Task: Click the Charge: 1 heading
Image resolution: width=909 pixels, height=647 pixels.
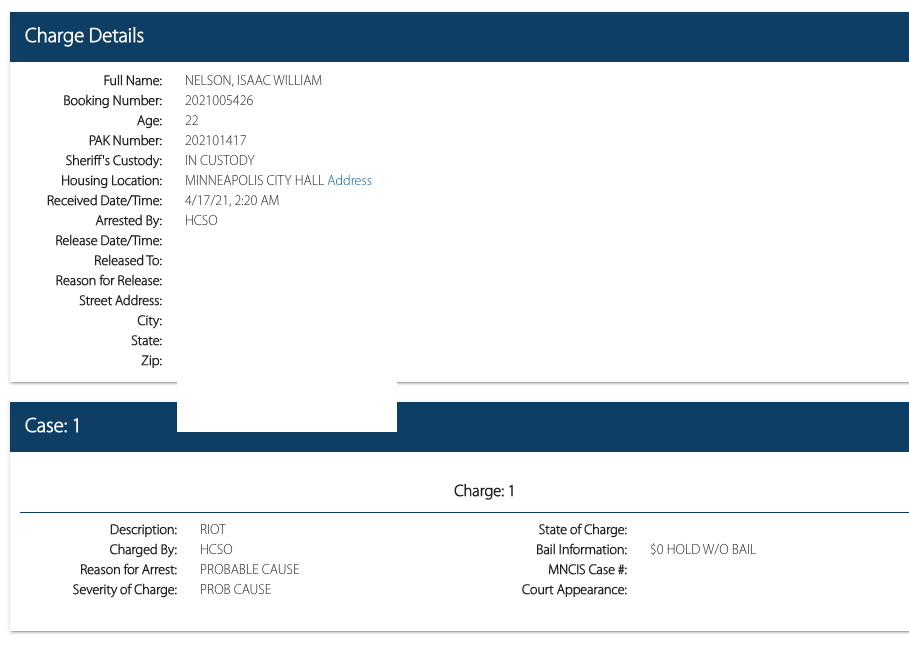Action: tap(484, 491)
